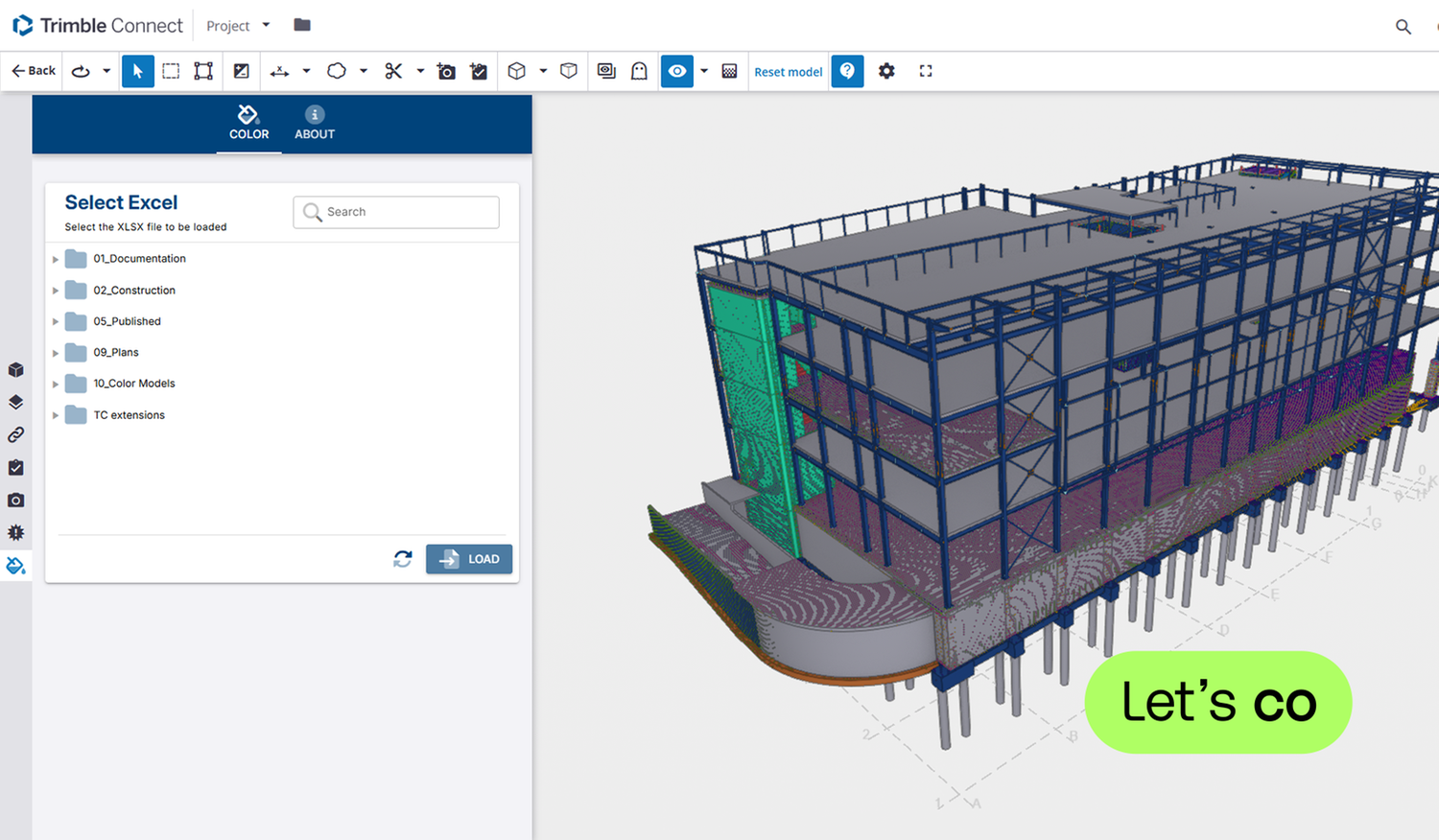Image resolution: width=1439 pixels, height=840 pixels.
Task: Select the clip plane scissors tool
Action: click(393, 71)
